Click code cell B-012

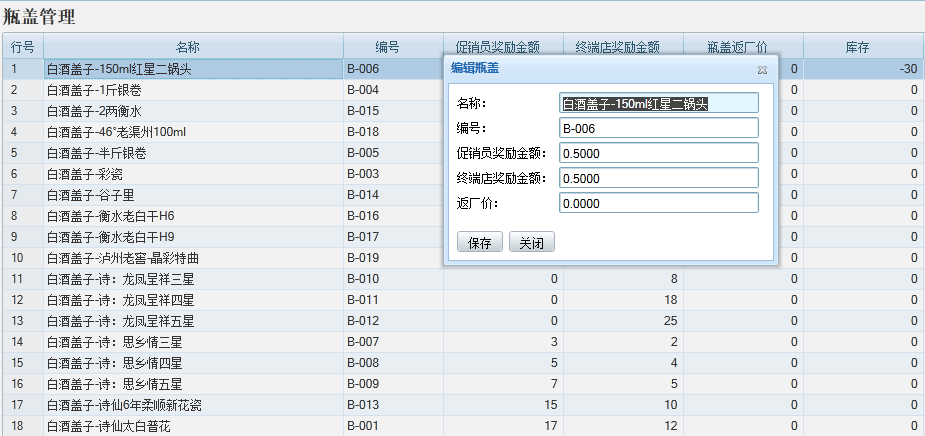(393, 321)
